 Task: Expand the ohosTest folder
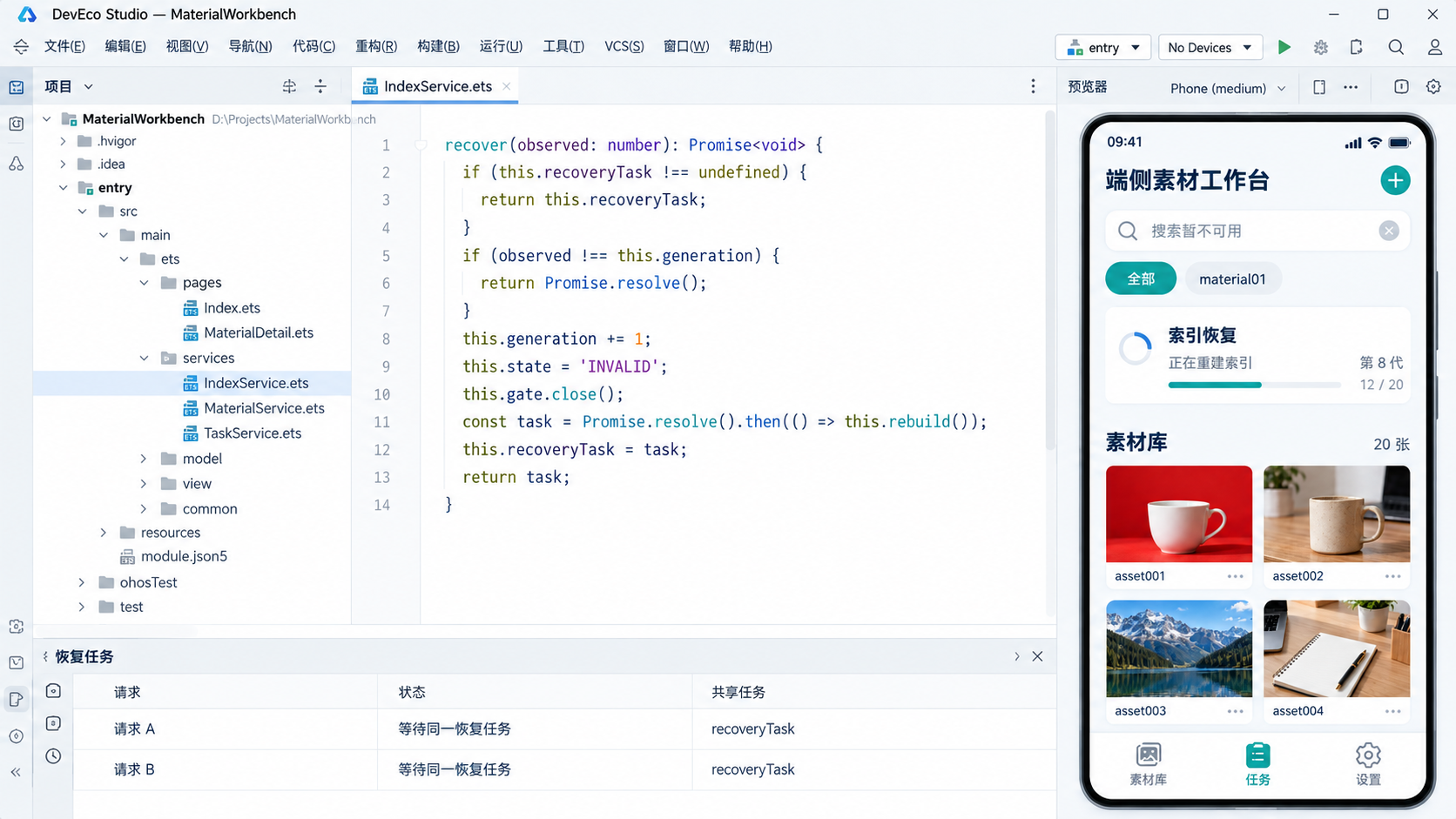82,582
